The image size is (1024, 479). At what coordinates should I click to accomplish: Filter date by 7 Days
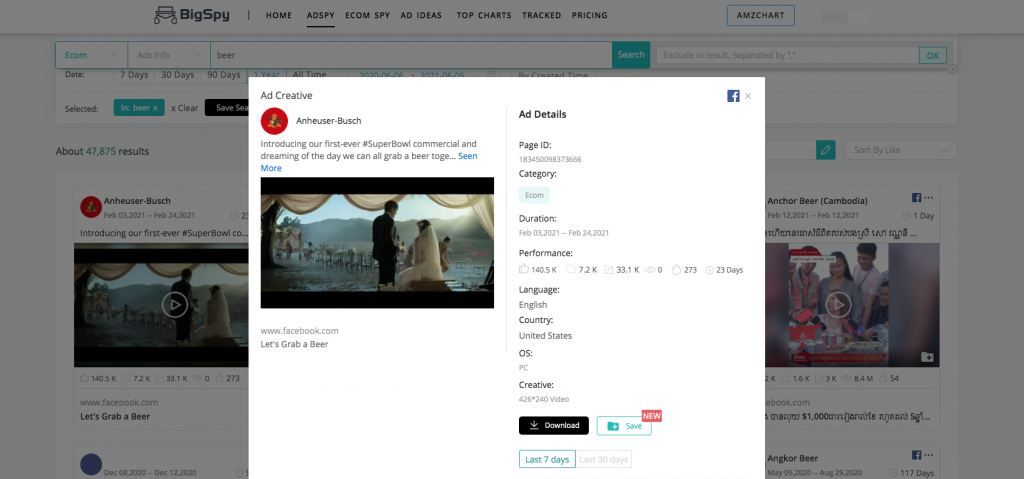pos(134,75)
